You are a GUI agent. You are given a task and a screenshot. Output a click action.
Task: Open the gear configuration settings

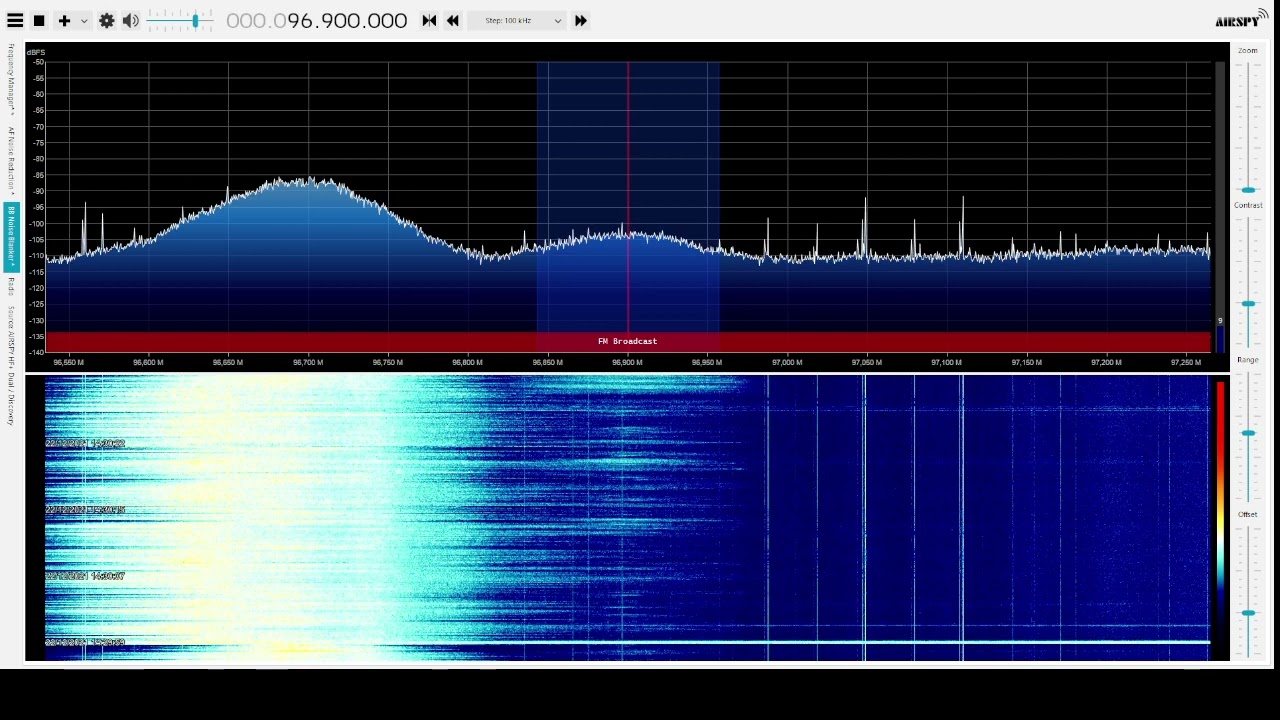click(x=107, y=20)
